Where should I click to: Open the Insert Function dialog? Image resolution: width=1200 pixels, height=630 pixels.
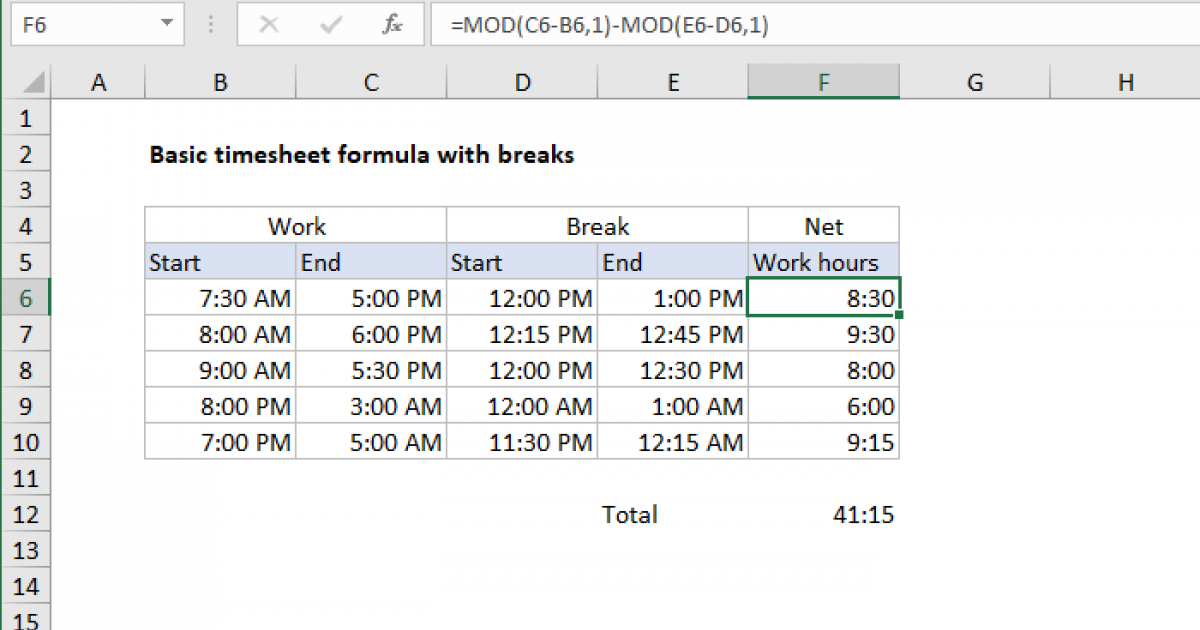coord(390,24)
